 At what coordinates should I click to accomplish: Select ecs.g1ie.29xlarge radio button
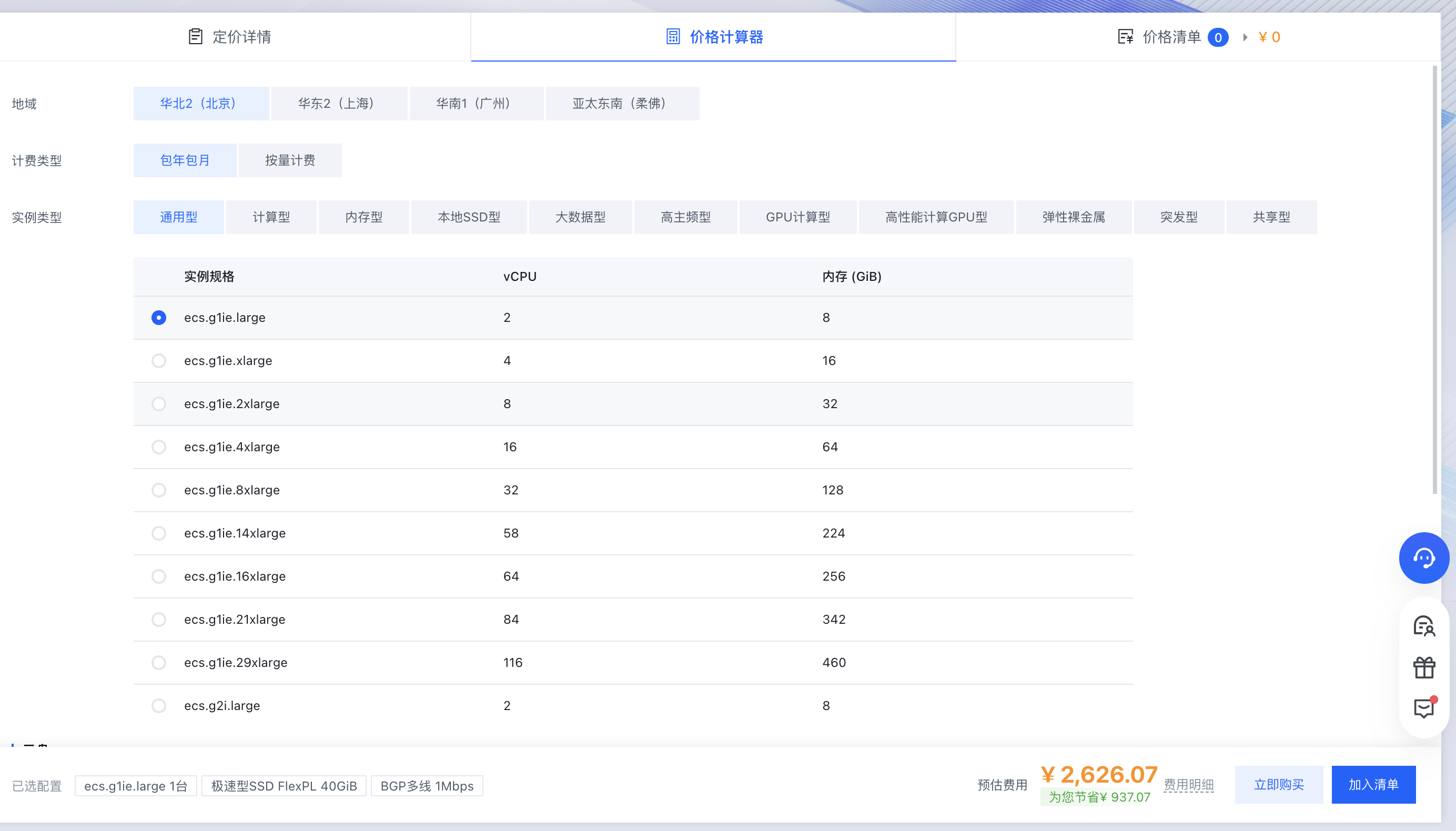tap(159, 663)
